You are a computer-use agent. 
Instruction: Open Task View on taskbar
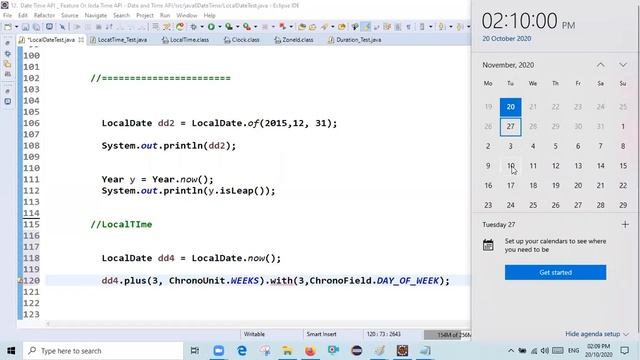click(195, 351)
